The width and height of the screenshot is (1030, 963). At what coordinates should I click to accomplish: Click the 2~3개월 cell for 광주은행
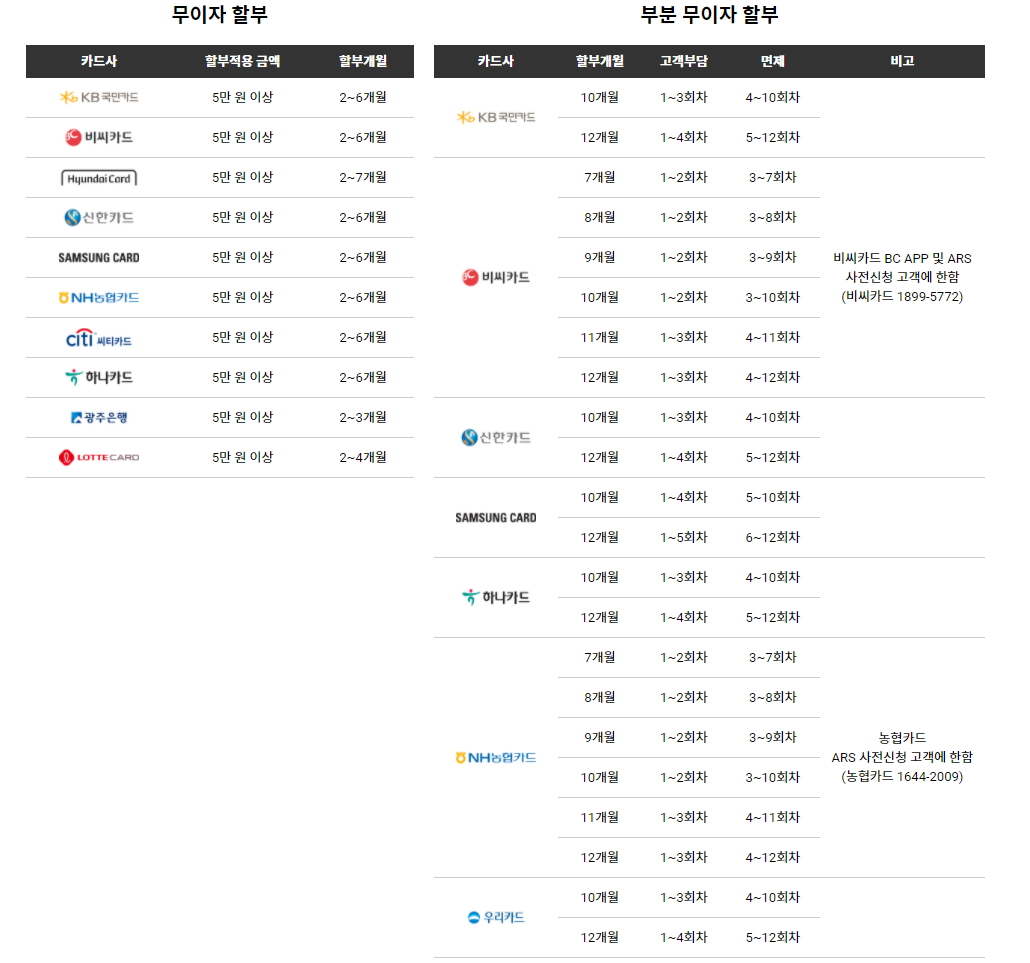coord(363,417)
